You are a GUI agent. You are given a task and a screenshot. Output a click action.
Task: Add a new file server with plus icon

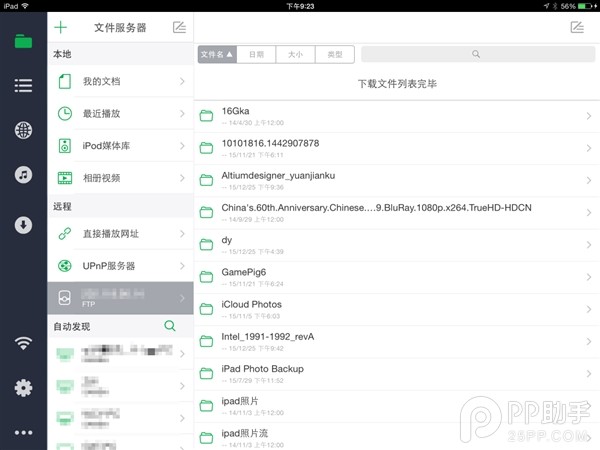click(60, 27)
